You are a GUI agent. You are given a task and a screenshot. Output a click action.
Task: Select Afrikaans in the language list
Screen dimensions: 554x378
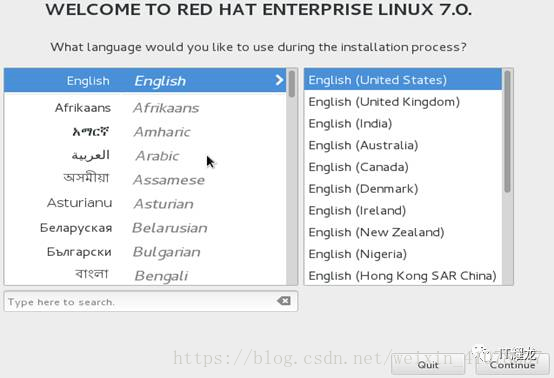click(x=145, y=107)
